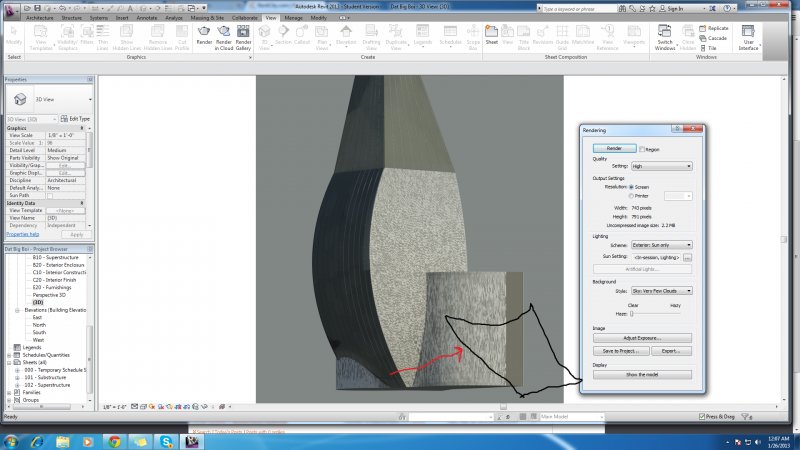Screen dimensions: 800x450
Task: Open the Quality Setting dropdown
Action: [661, 166]
